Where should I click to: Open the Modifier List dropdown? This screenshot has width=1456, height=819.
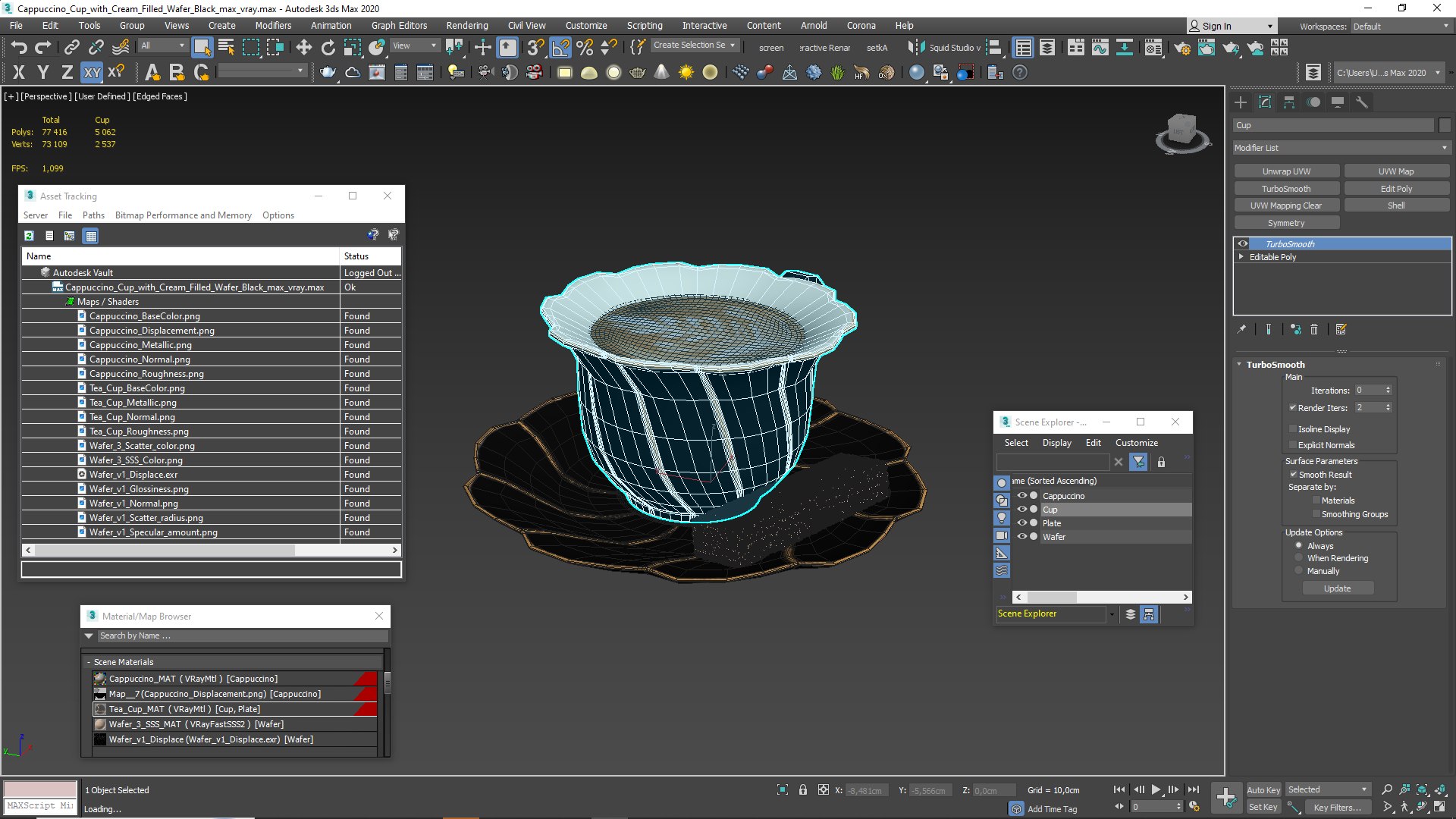(1341, 148)
